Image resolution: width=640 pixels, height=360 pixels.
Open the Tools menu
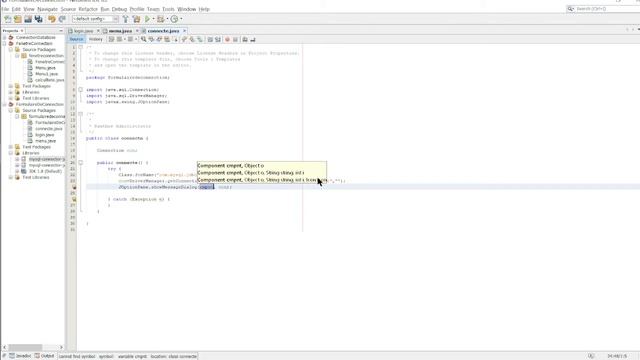pos(168,9)
